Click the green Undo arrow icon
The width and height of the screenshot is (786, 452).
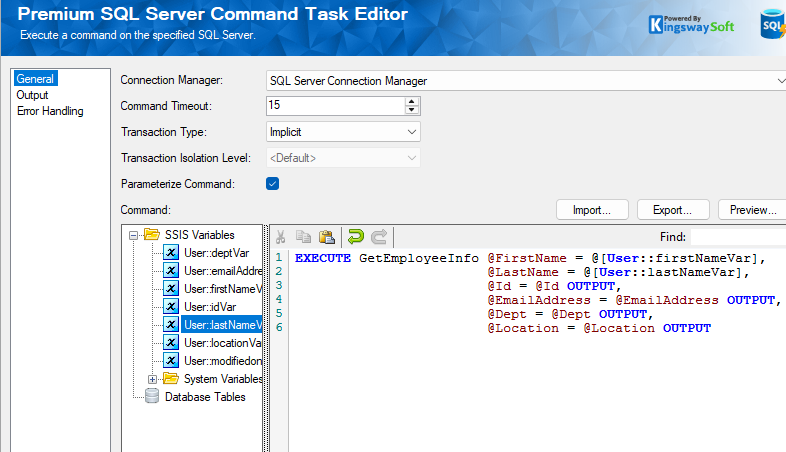point(355,237)
